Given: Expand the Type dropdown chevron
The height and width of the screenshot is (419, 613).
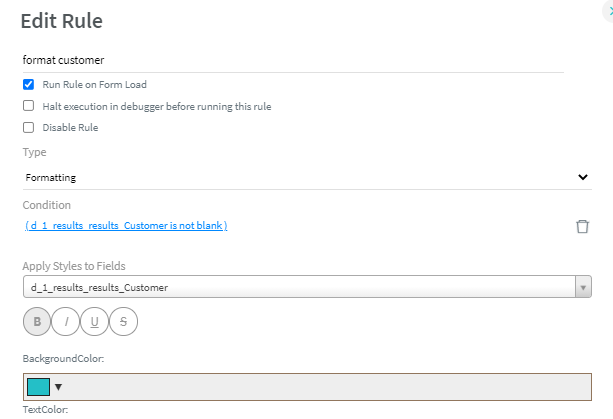Looking at the screenshot, I should (583, 177).
